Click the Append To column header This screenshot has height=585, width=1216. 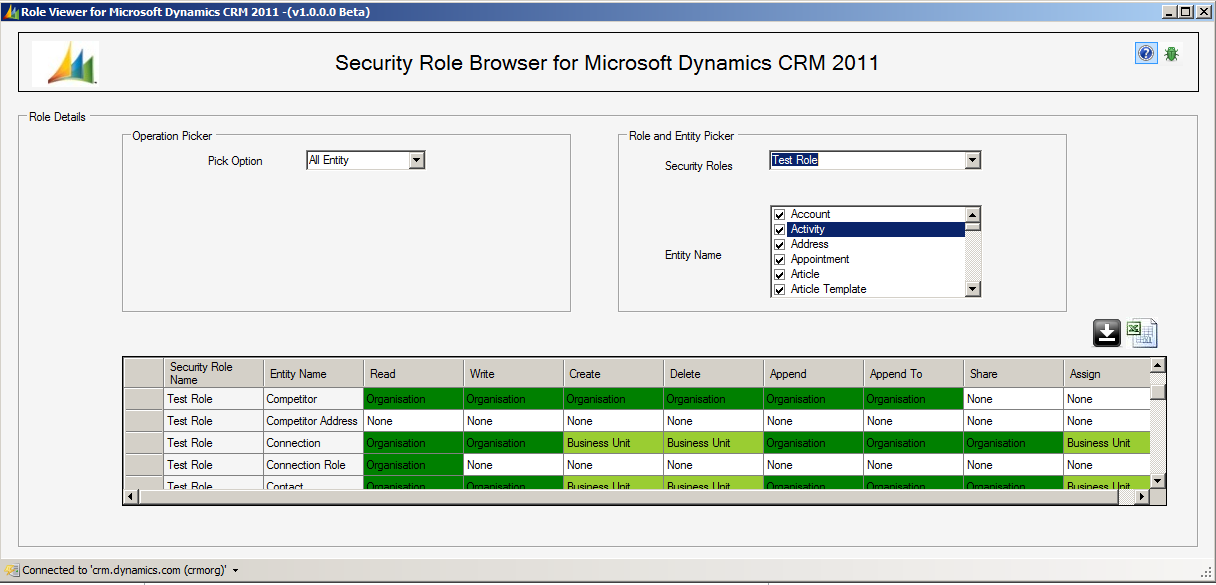(913, 373)
